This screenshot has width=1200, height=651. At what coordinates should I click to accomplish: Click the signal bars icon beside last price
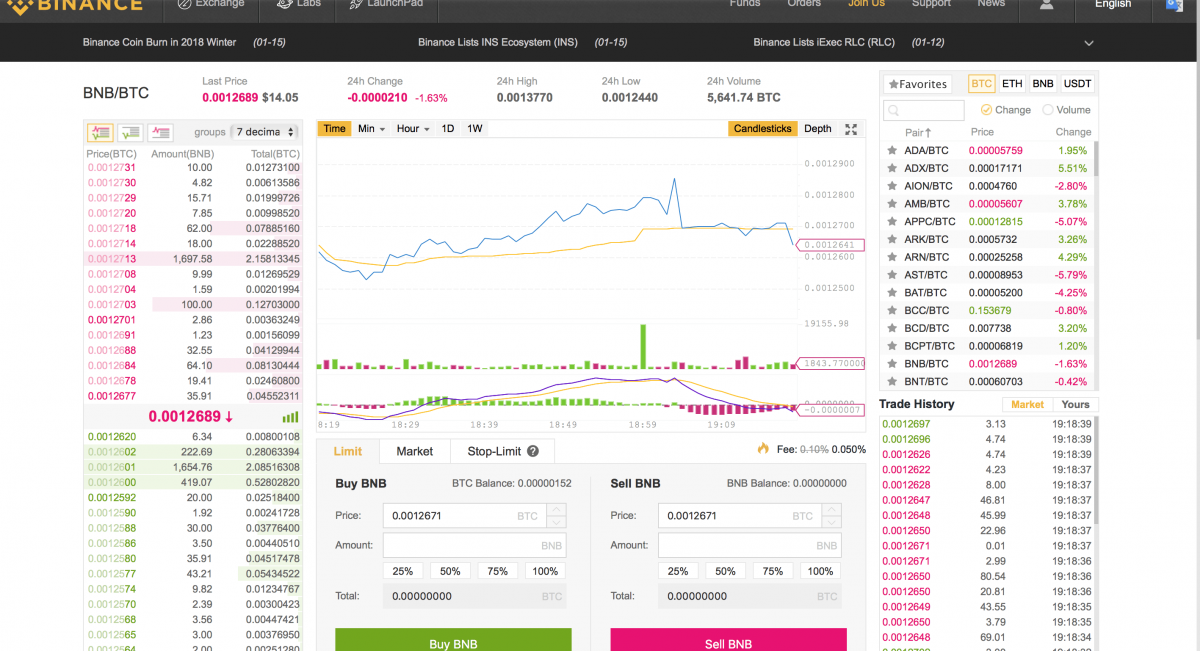click(x=290, y=416)
